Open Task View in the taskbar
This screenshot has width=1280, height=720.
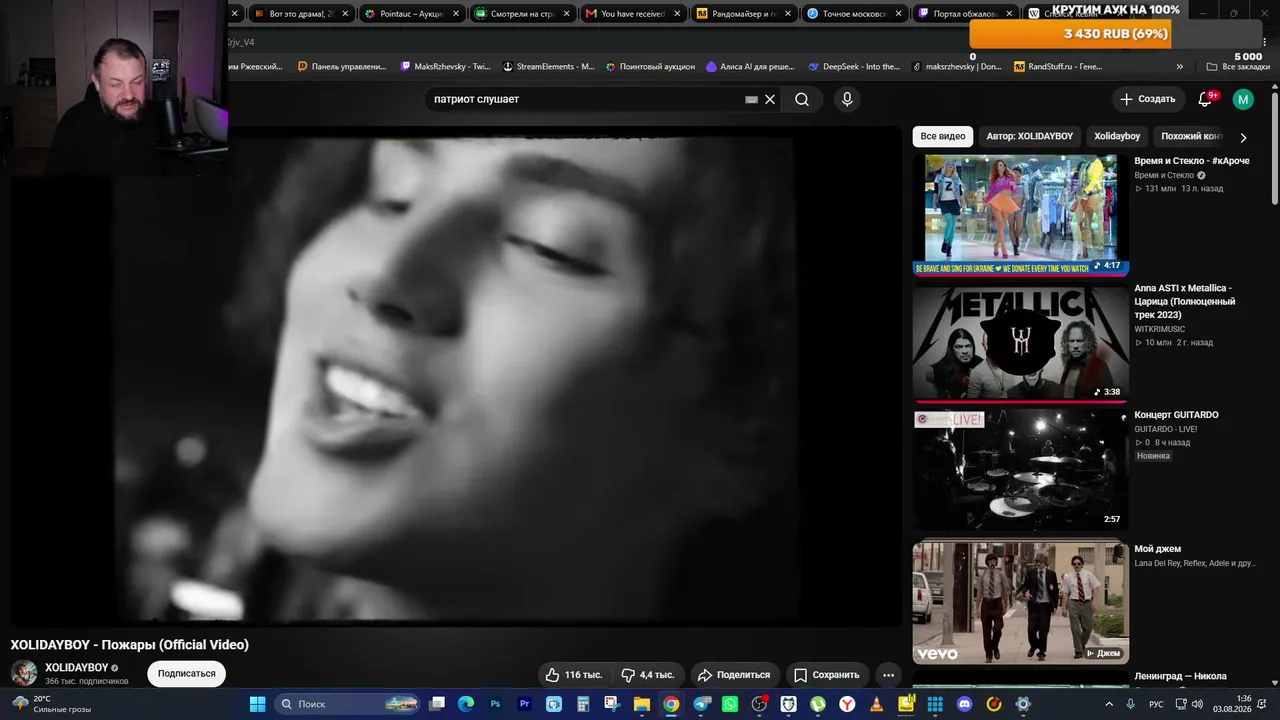438,704
